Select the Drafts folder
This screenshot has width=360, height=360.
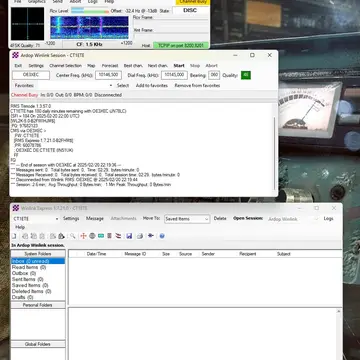[x=23, y=297]
